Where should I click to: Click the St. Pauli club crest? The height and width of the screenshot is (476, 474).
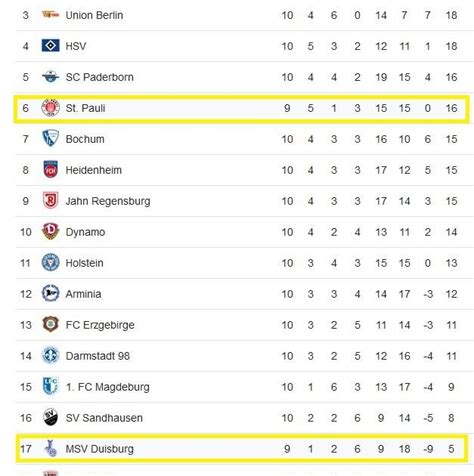(x=50, y=108)
